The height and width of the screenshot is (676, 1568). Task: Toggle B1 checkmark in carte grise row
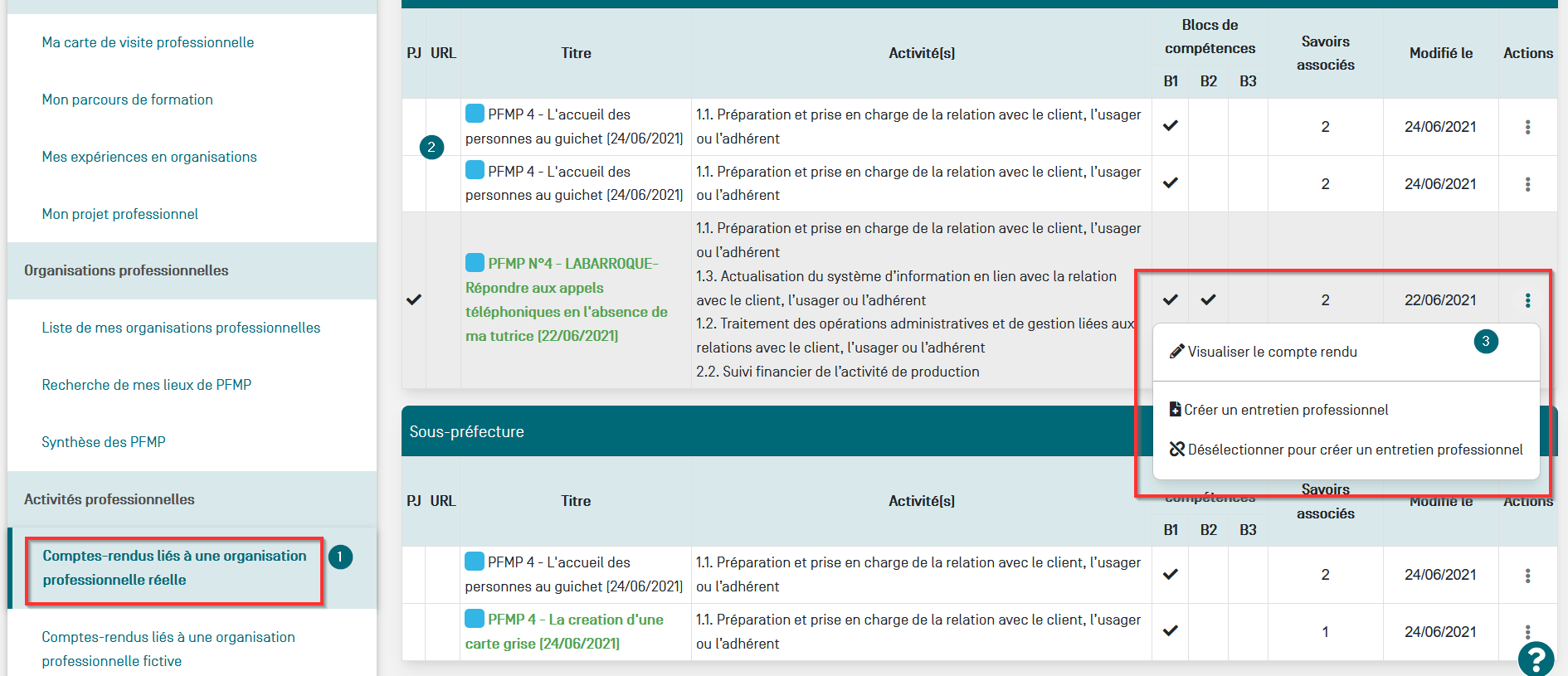1170,631
